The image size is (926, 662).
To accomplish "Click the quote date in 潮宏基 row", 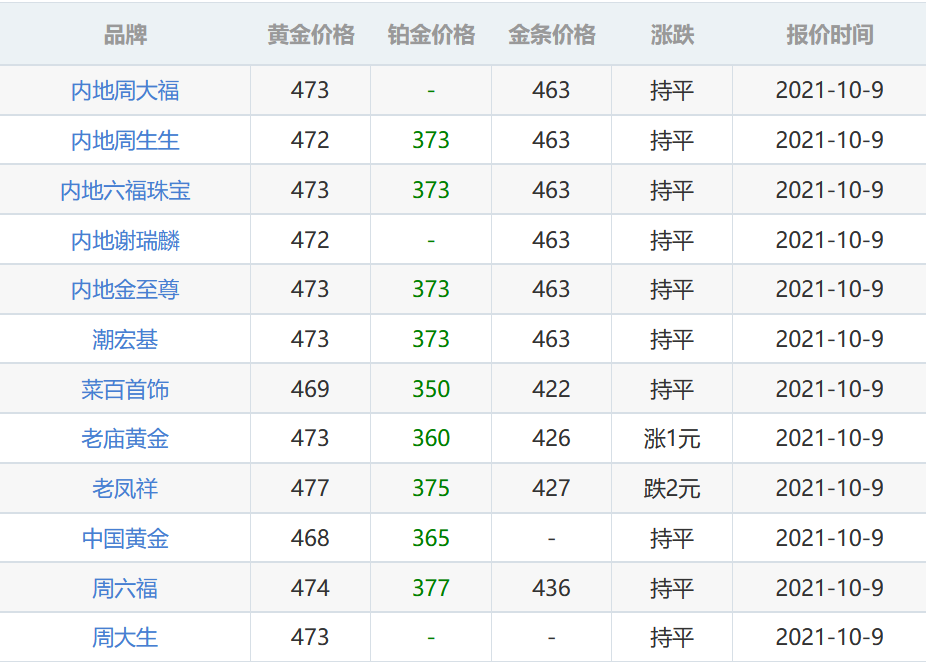I will pos(830,340).
